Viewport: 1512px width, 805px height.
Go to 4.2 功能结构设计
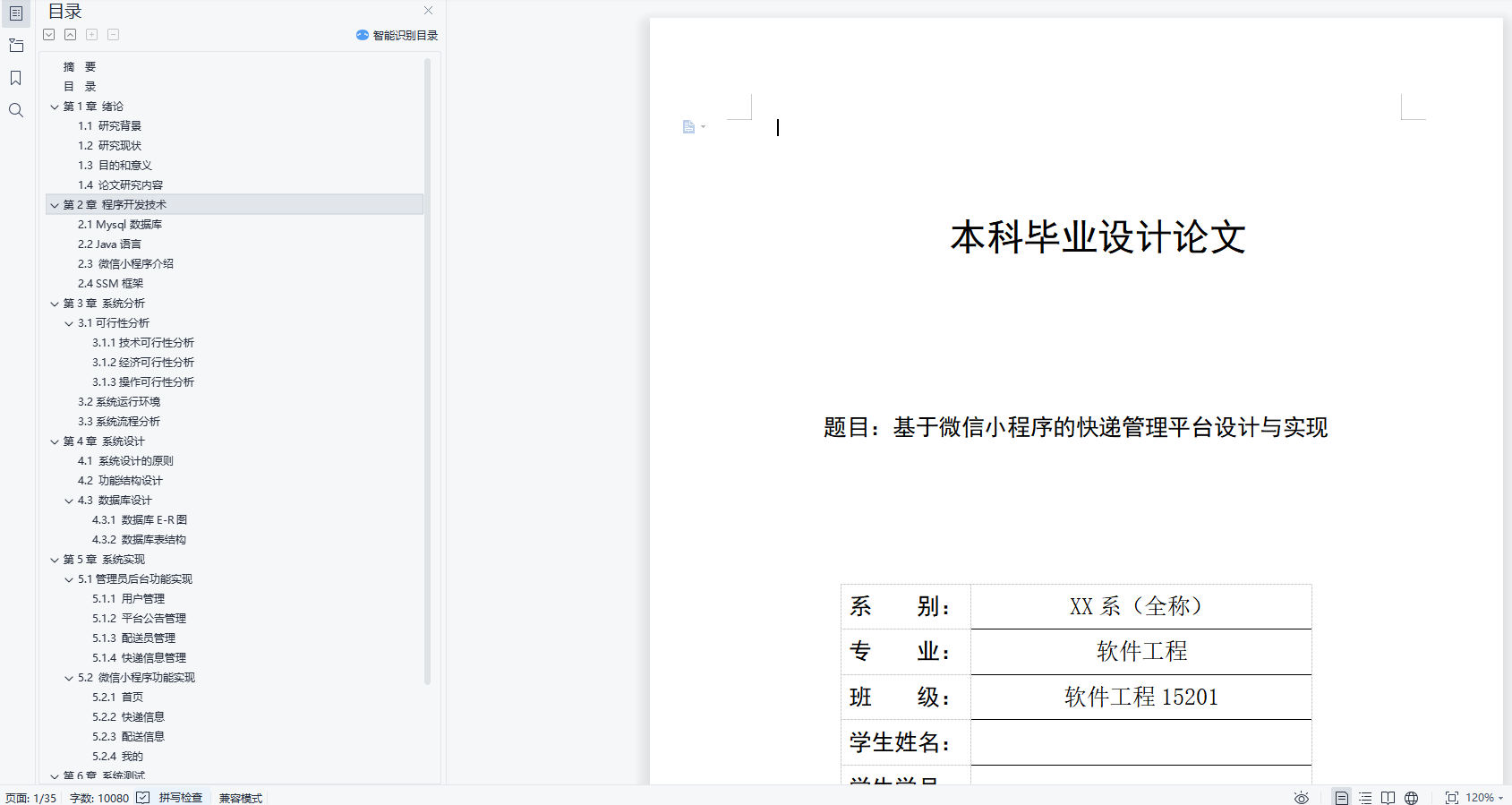click(120, 481)
